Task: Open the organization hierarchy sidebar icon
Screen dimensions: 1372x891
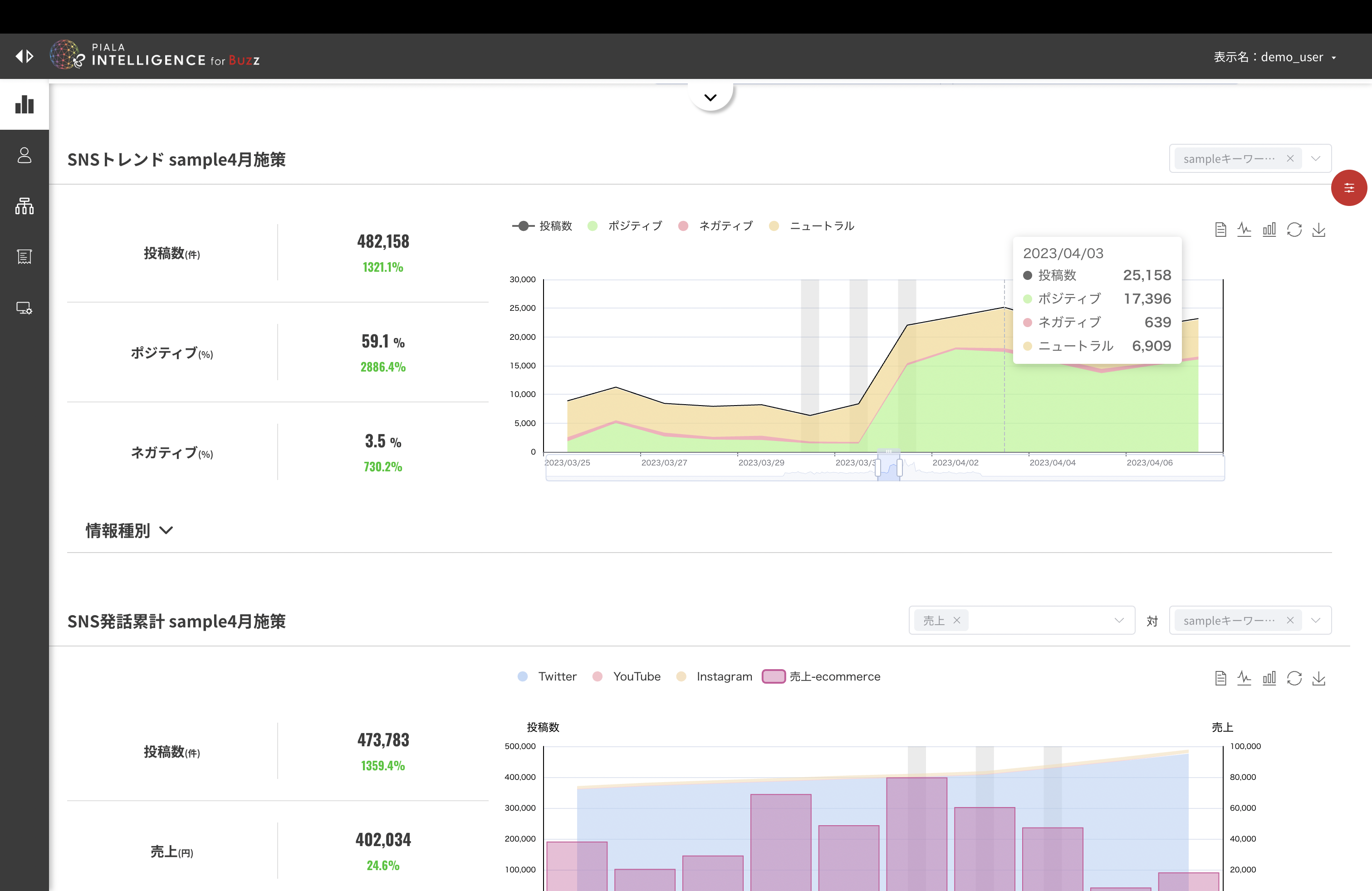Action: click(x=24, y=206)
